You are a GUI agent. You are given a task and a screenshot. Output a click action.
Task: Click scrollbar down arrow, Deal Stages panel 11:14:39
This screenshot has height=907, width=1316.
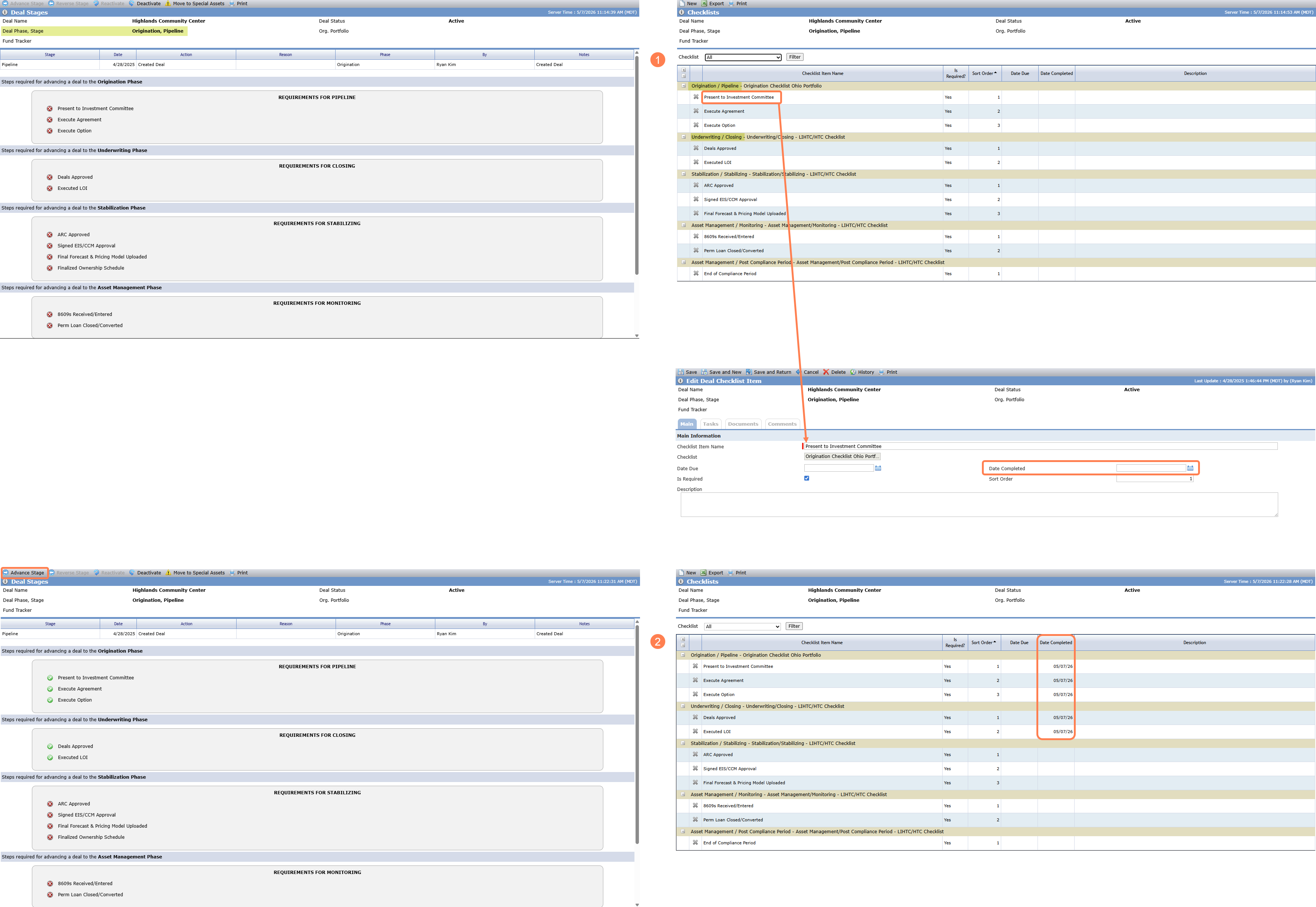click(636, 336)
